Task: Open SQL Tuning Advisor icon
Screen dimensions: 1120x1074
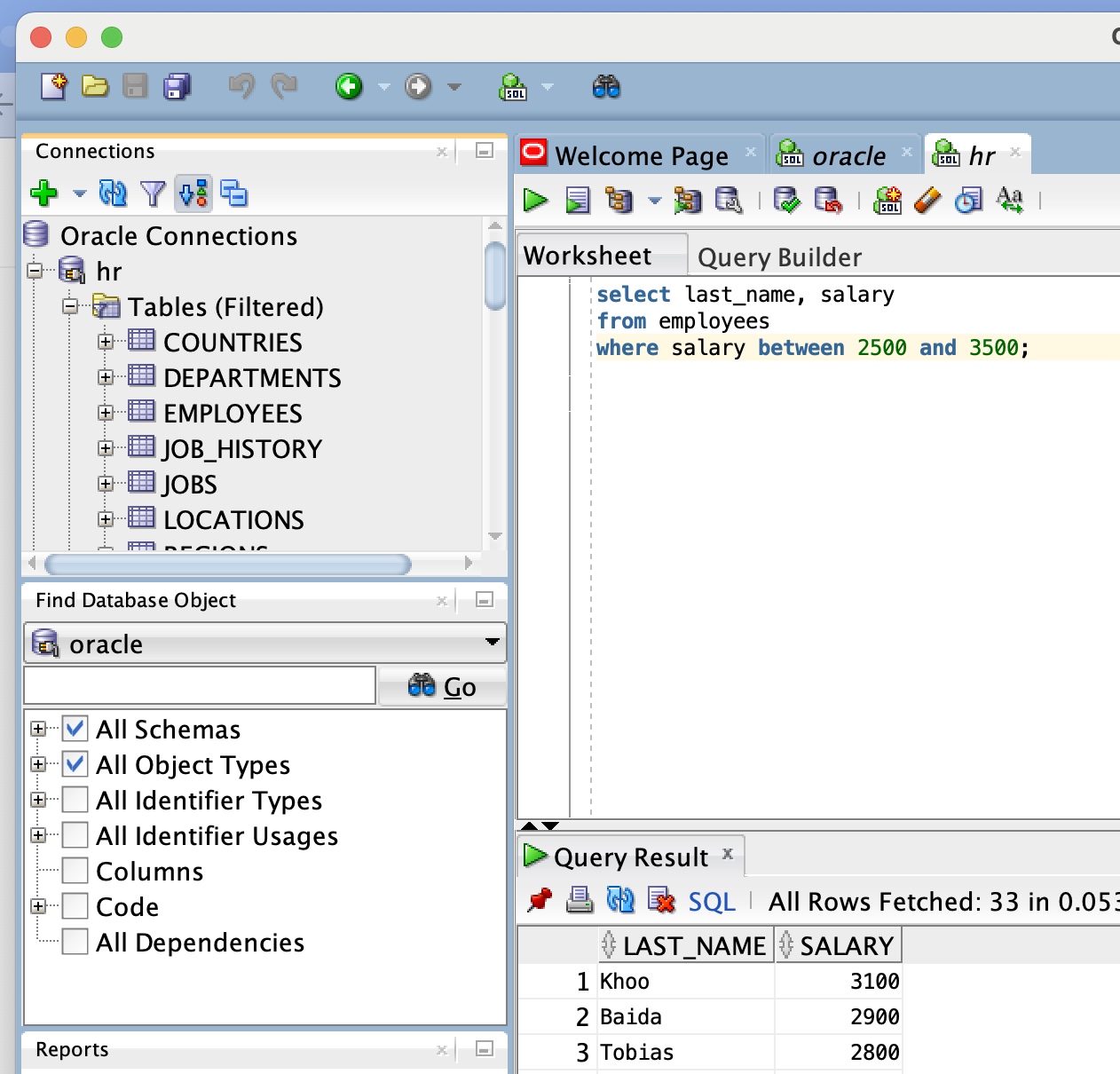Action: click(729, 201)
